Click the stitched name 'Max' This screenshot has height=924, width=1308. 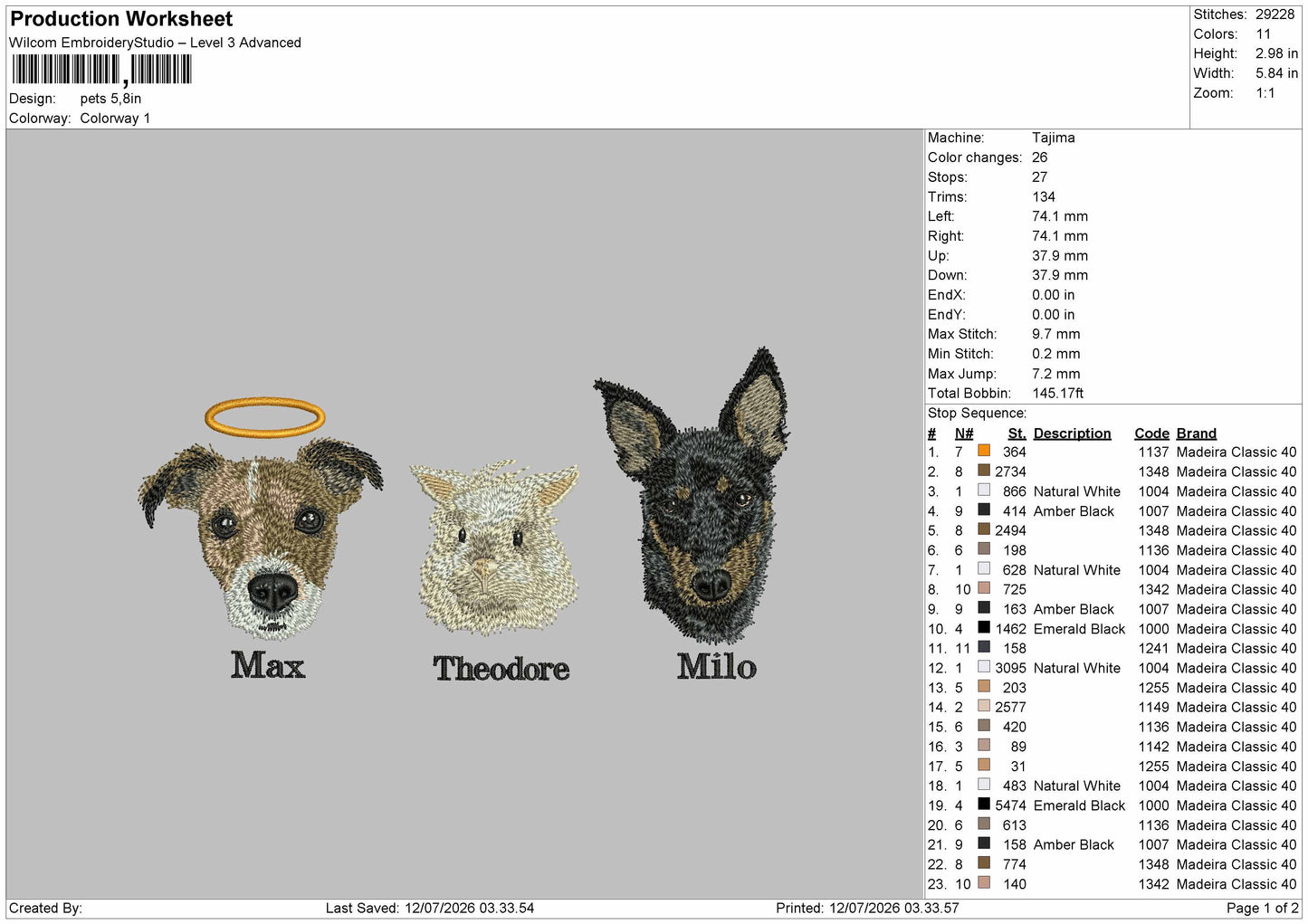(x=268, y=665)
